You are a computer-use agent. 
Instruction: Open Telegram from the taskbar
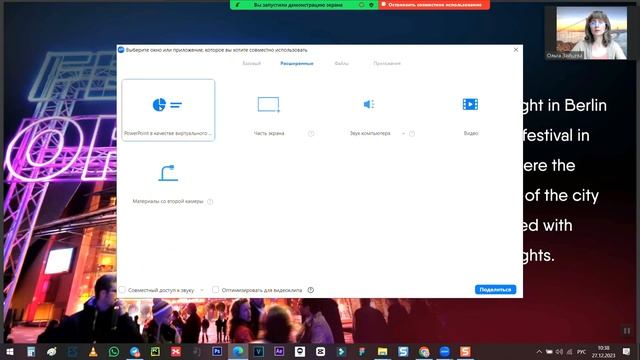pos(135,351)
